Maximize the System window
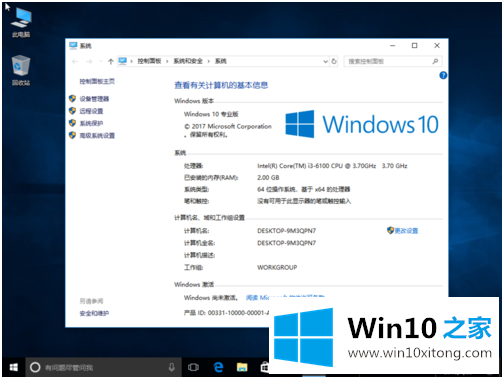The height and width of the screenshot is (379, 504). tap(414, 46)
